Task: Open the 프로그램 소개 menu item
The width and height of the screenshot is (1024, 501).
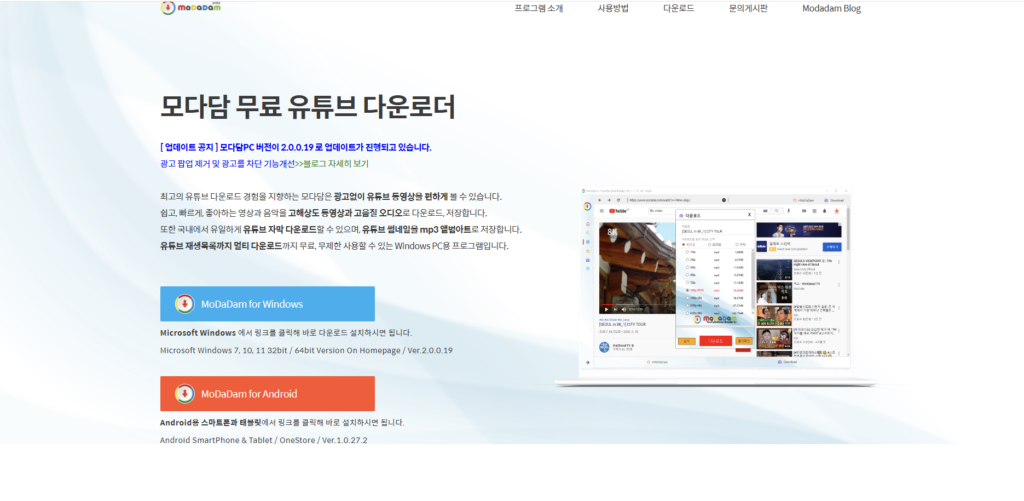Action: (539, 8)
